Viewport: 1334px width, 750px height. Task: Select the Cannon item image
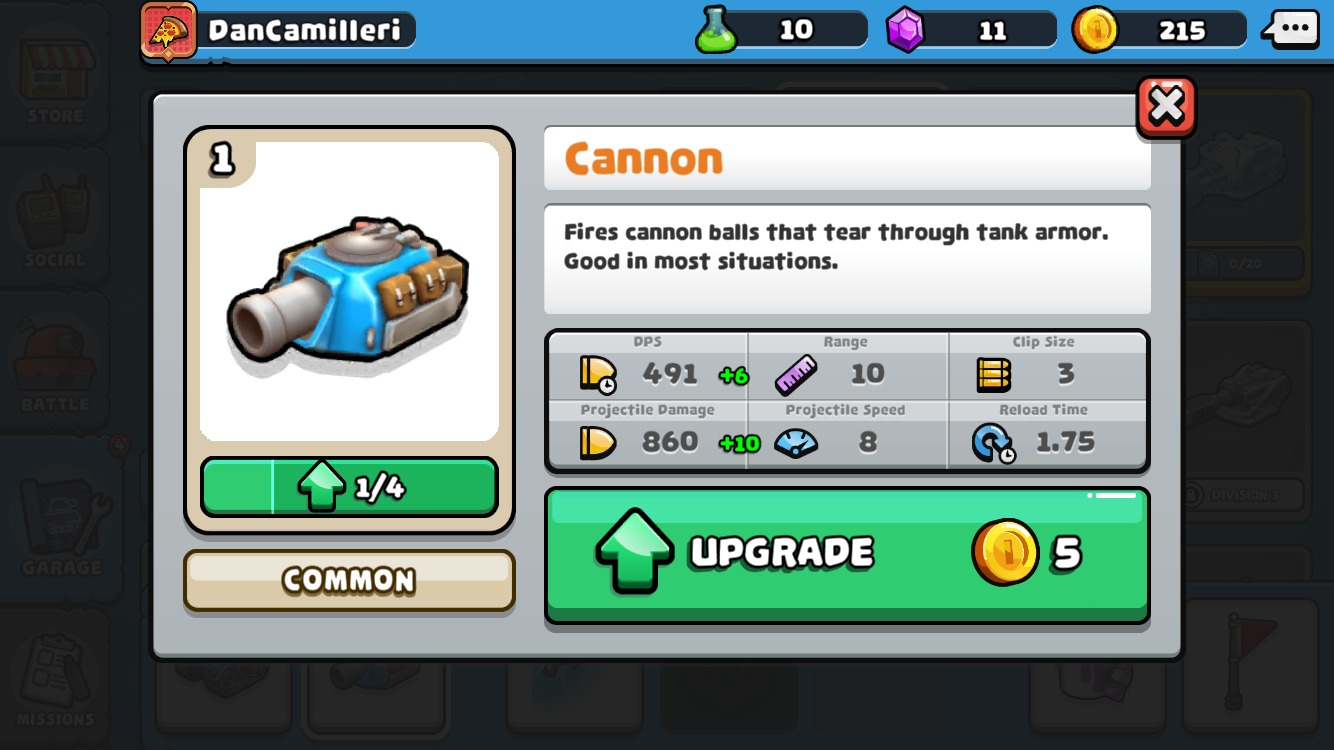click(x=349, y=291)
